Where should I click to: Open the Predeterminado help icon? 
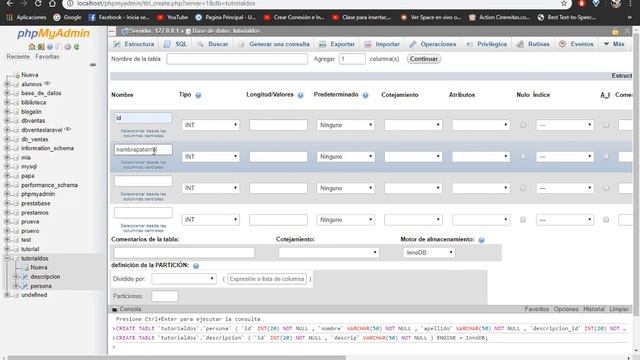[365, 95]
